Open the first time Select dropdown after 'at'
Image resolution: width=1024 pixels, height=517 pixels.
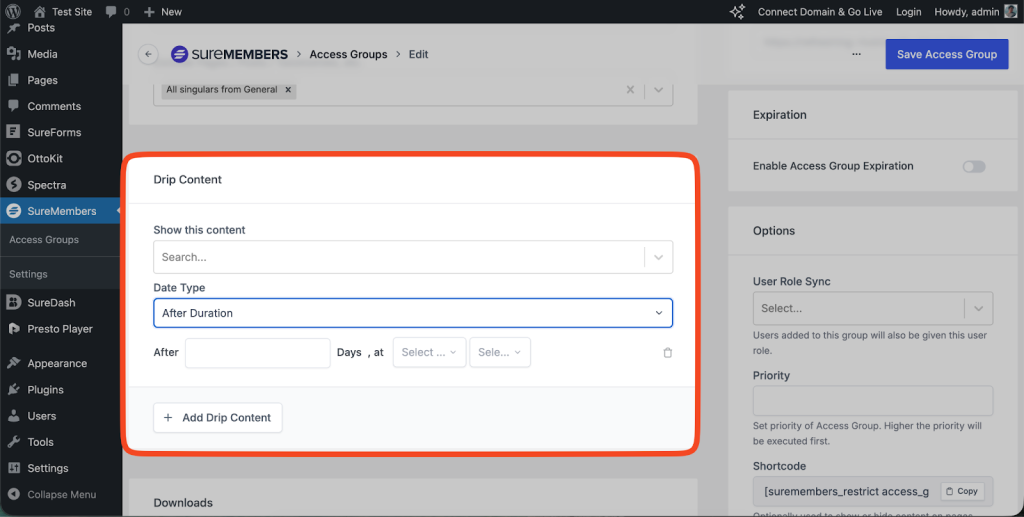429,352
